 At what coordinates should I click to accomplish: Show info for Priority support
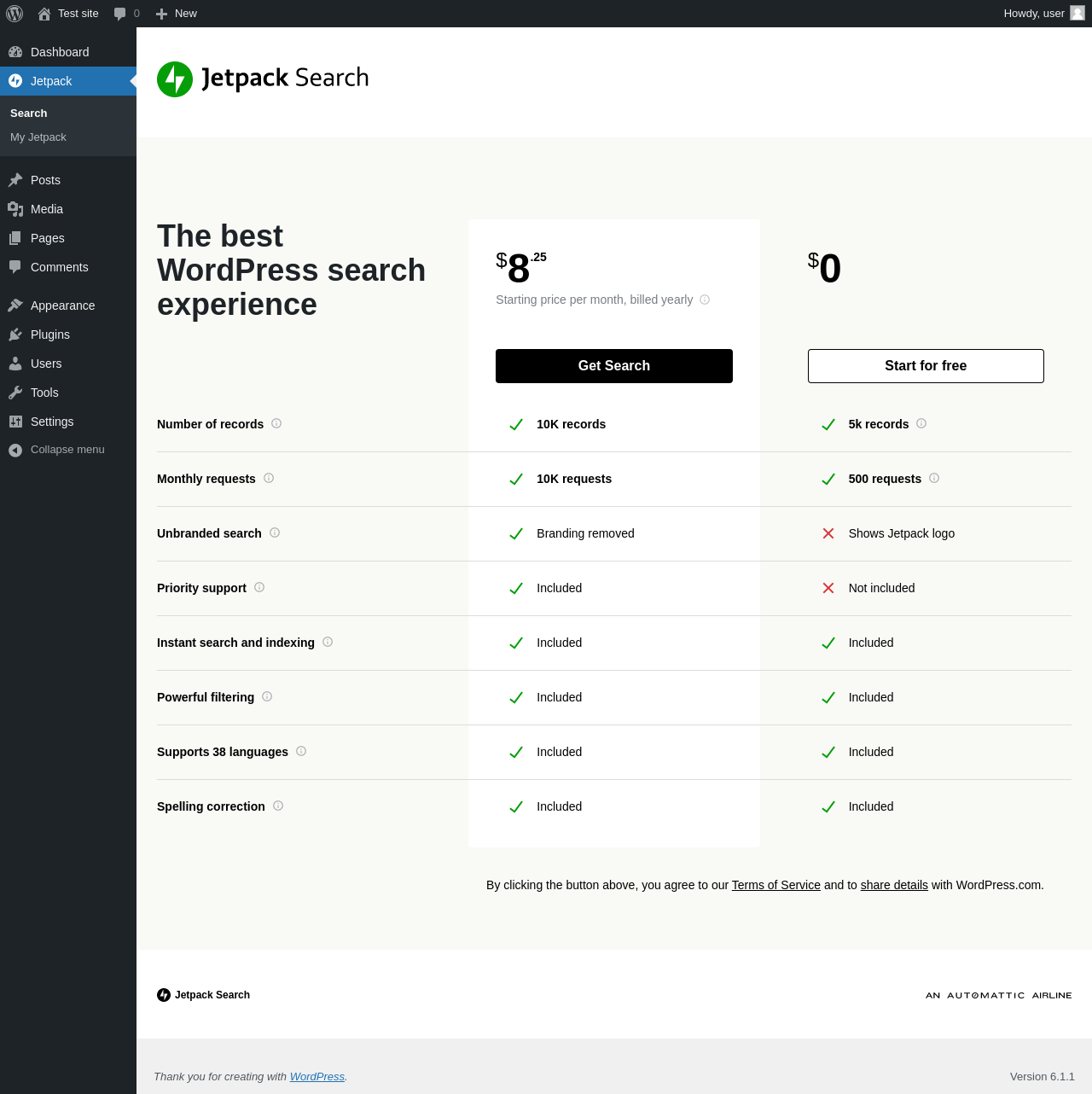pos(259,587)
